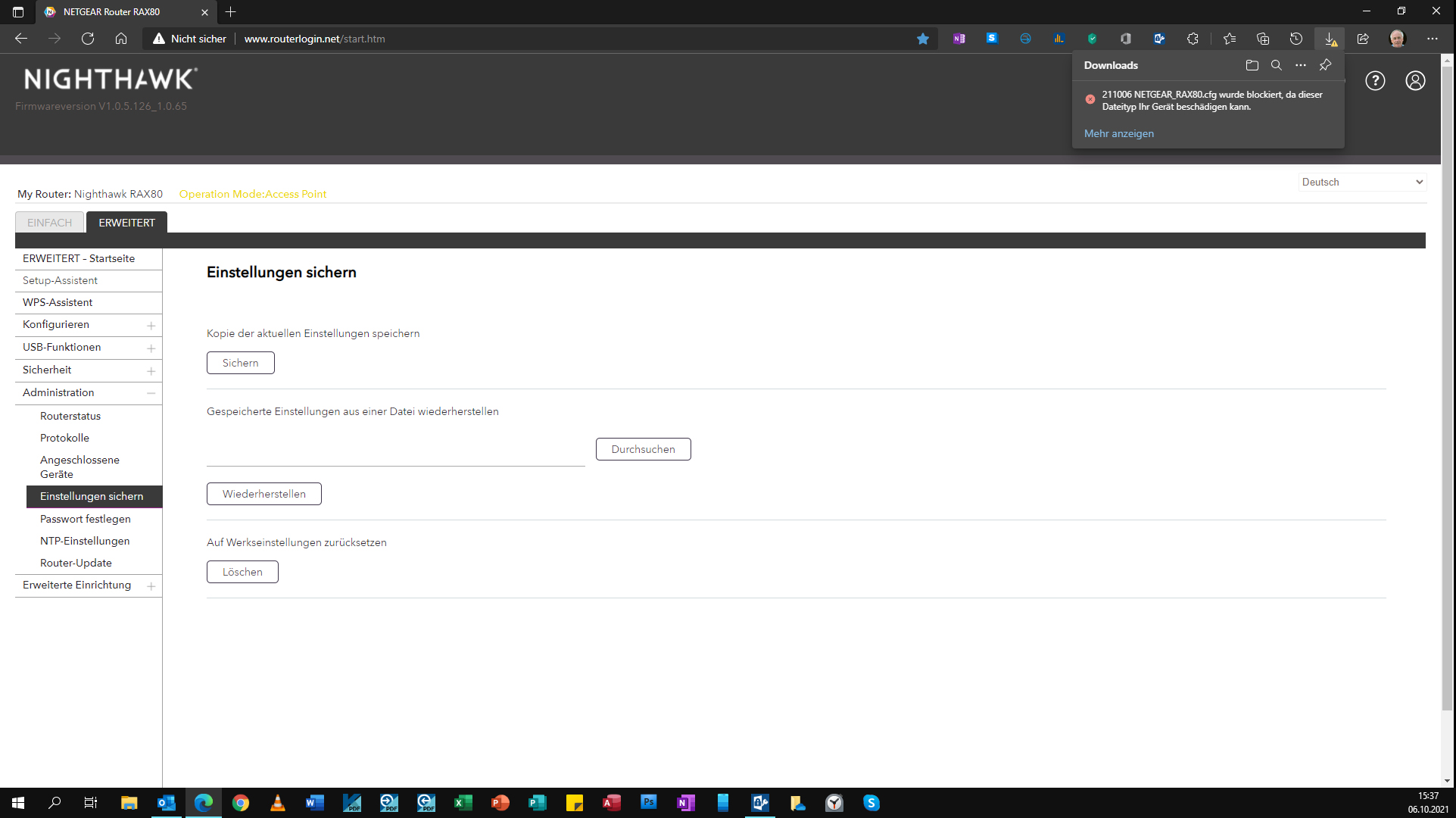Toggle the favorites star in address bar
Viewport: 1456px width, 818px height.
922,39
